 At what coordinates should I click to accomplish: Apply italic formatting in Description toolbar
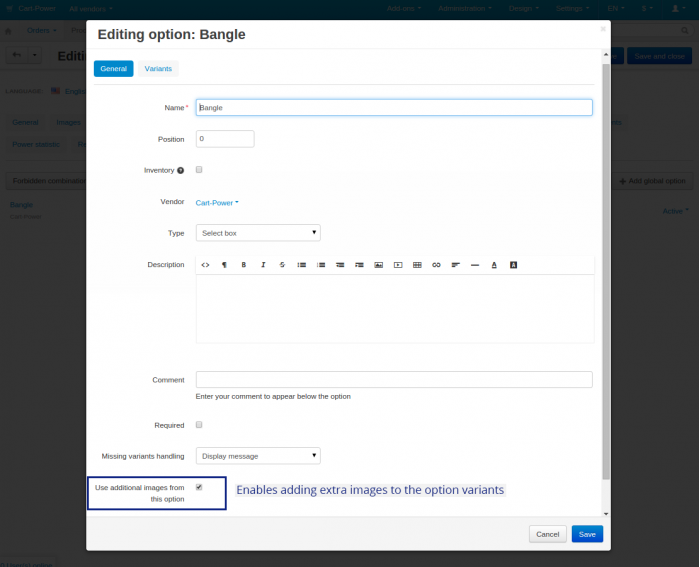click(x=263, y=265)
